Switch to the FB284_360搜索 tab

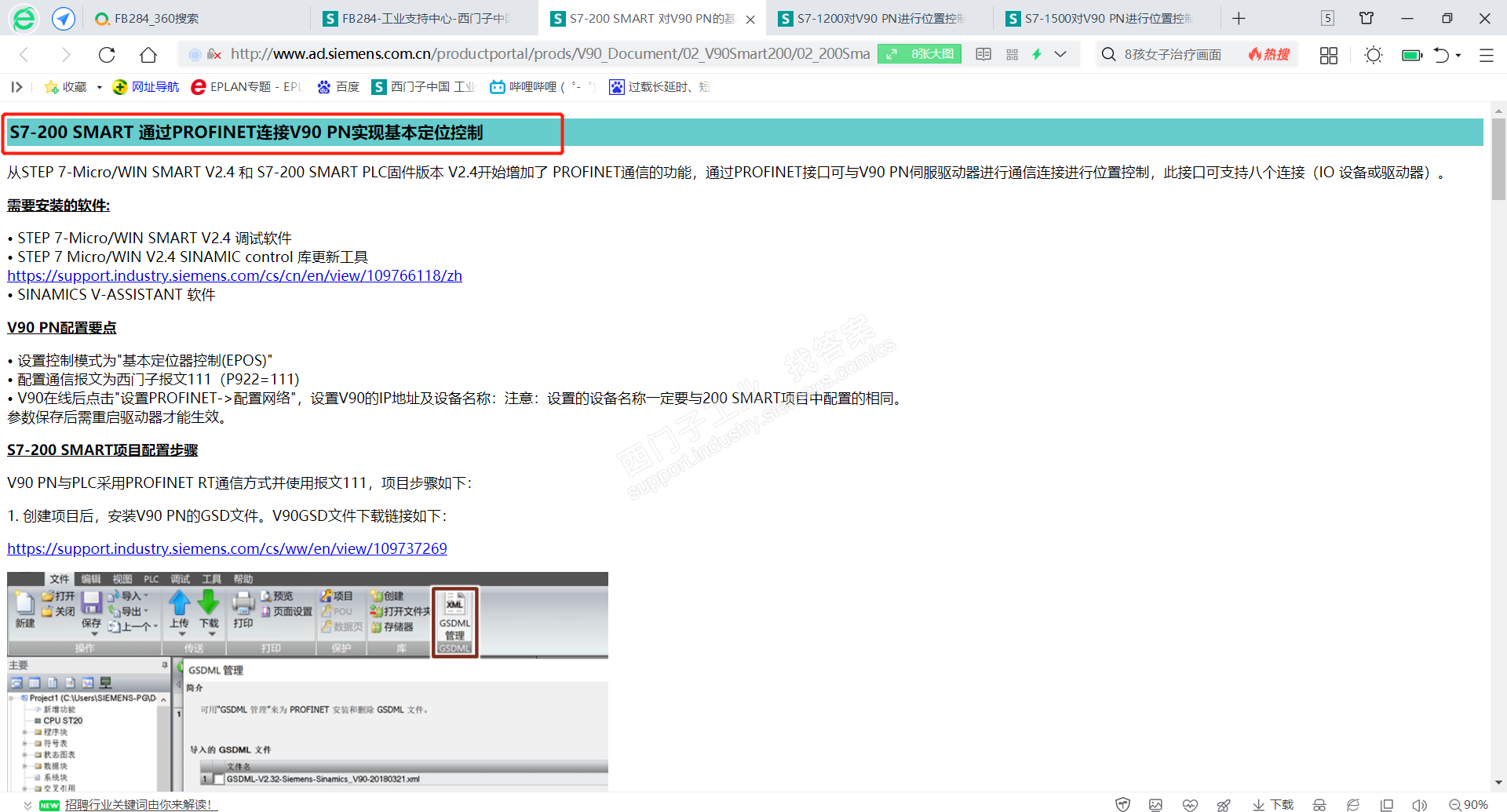[198, 18]
